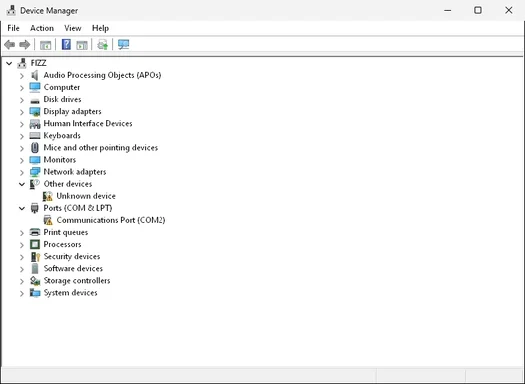The height and width of the screenshot is (384, 525).
Task: Select the Mice and other pointing devices label
Action: tap(100, 148)
